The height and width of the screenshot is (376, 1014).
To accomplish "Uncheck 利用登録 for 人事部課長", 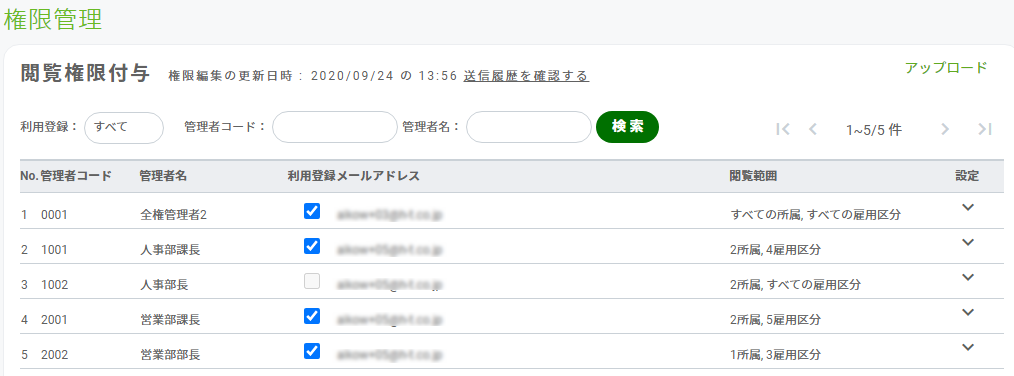I will click(312, 246).
